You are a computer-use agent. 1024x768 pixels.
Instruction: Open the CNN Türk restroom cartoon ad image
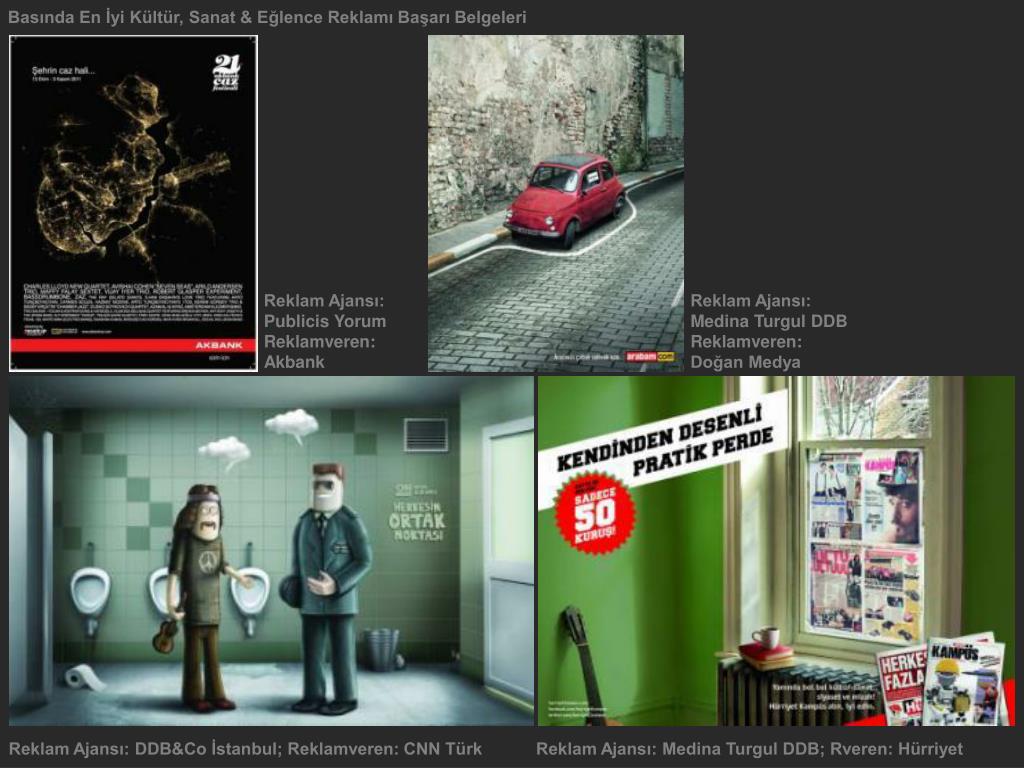click(x=271, y=551)
